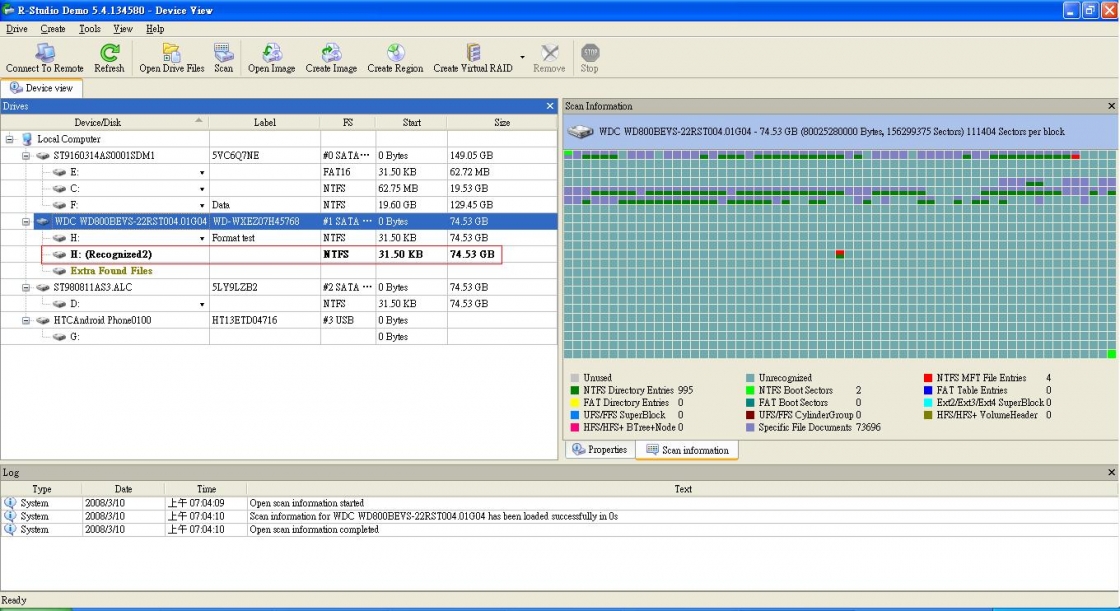
Task: Close the Scan Information panel
Action: click(x=1111, y=106)
